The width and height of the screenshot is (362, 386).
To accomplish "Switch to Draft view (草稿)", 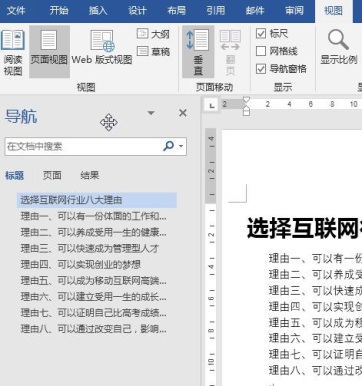I will point(153,52).
